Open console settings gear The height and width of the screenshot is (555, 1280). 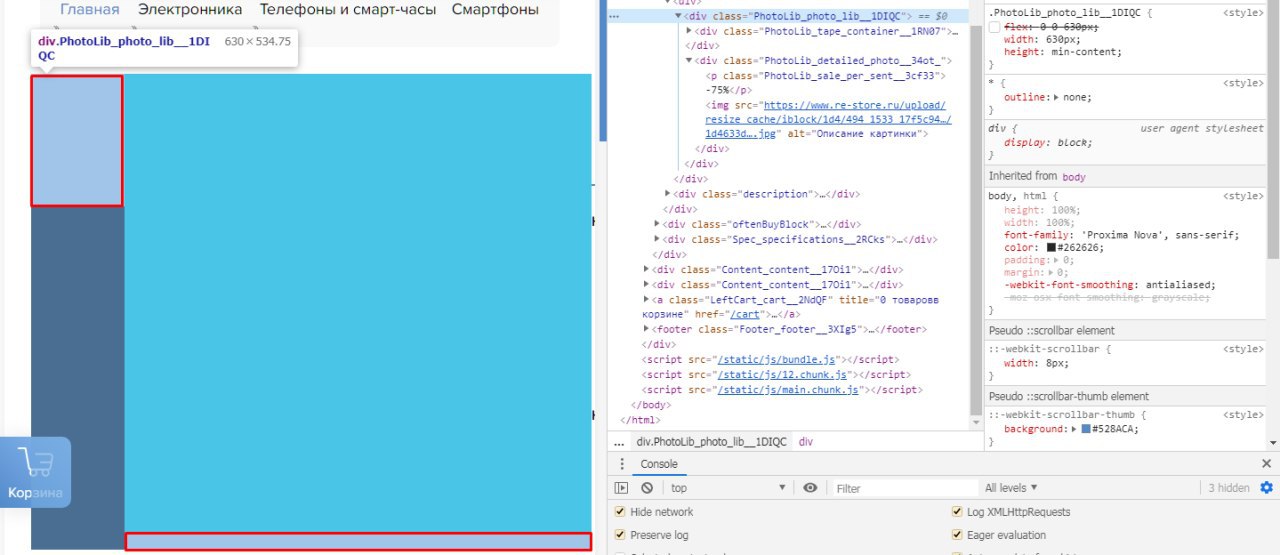click(x=1266, y=488)
